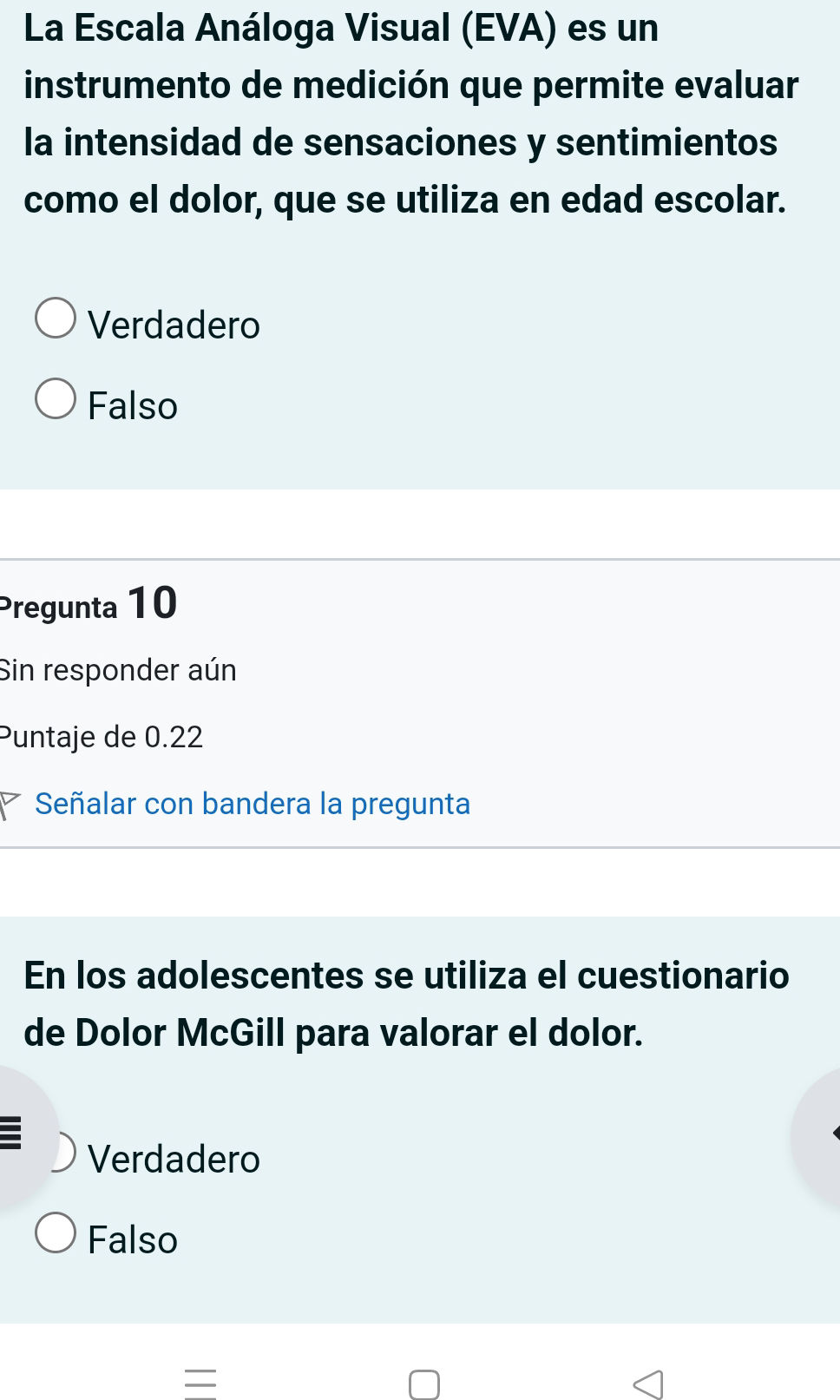The image size is (840, 1400).
Task: Tap the Android back triangle icon
Action: [x=648, y=1384]
